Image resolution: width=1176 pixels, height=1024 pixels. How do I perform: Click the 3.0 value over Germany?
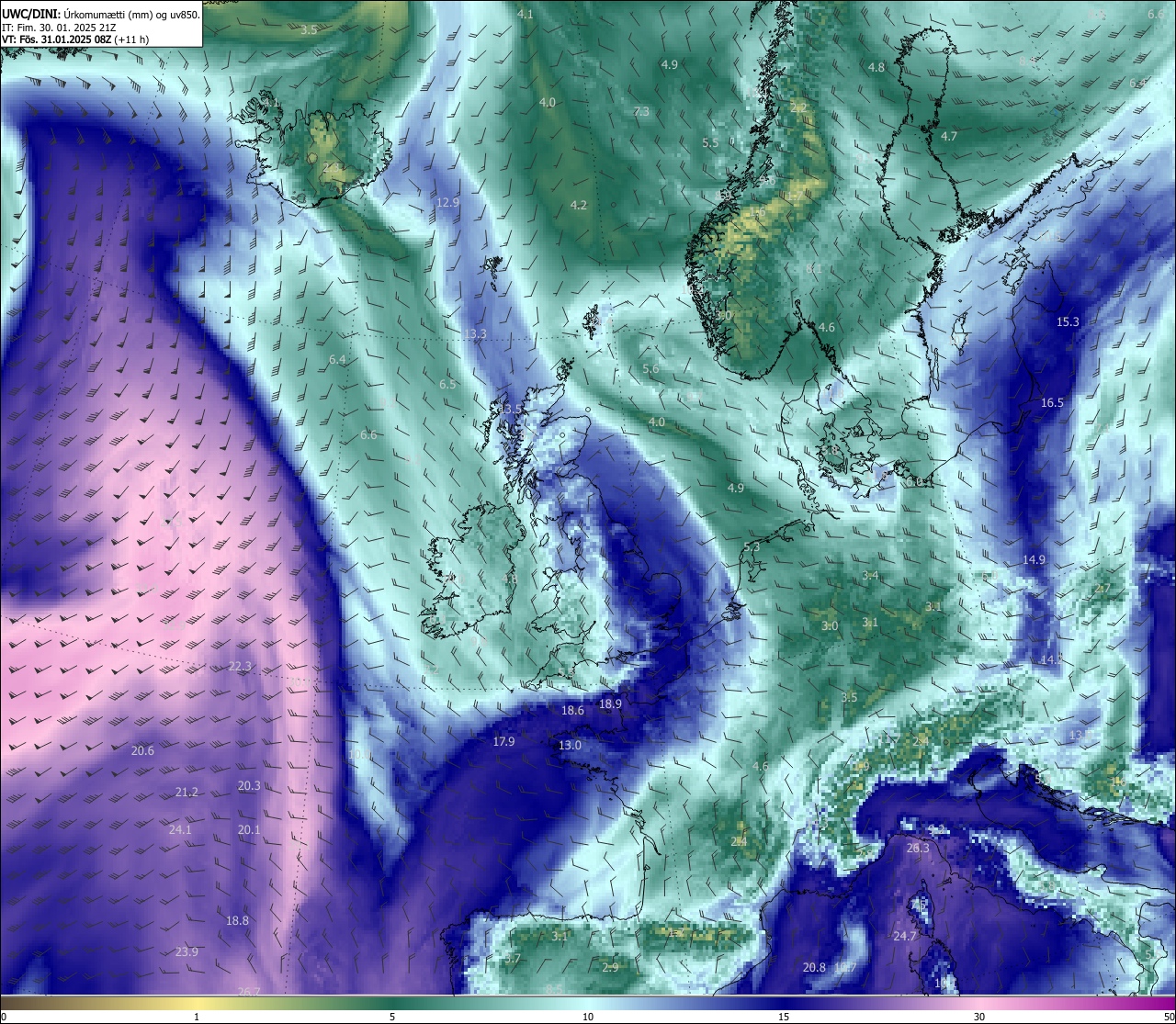tap(830, 625)
